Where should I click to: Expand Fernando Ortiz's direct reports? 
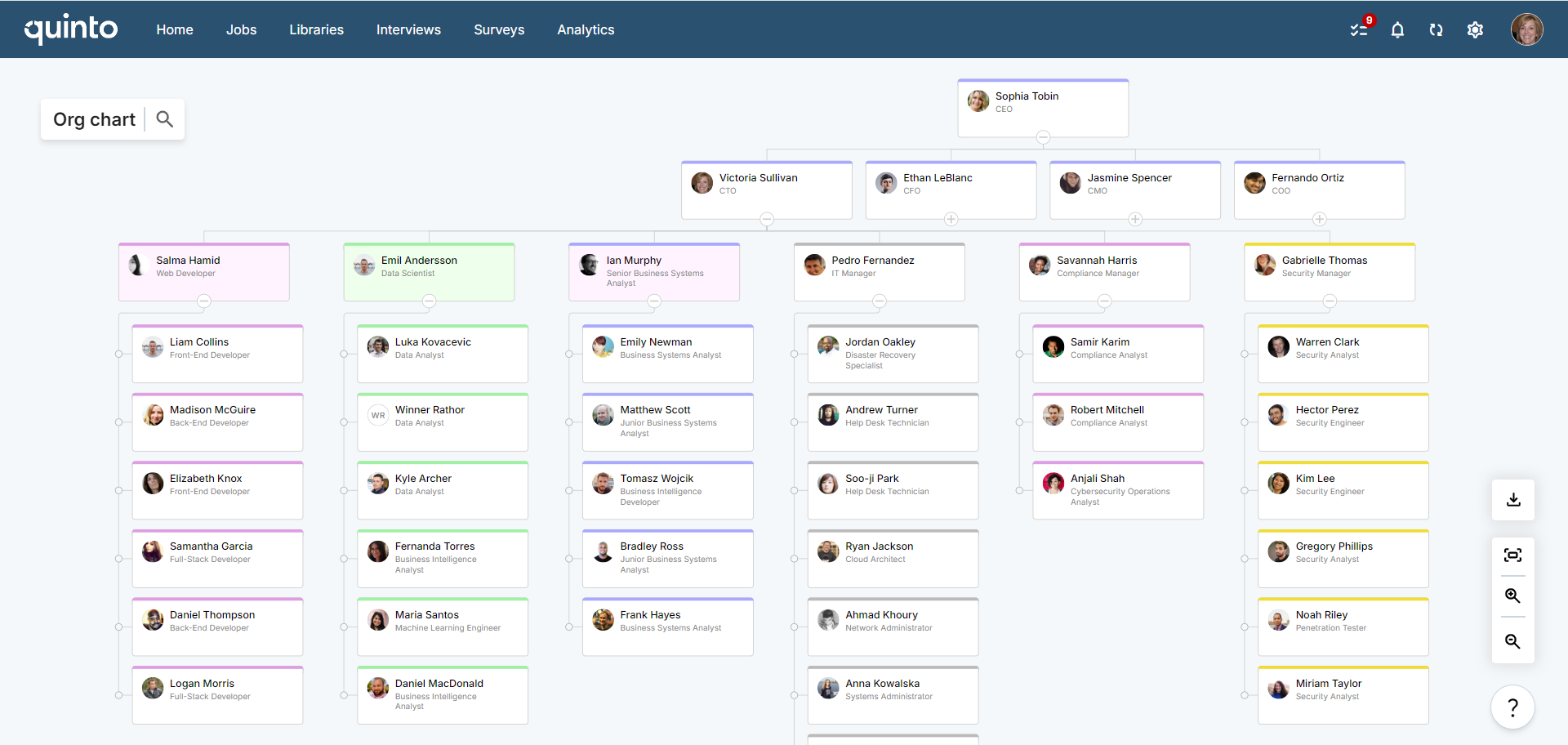(x=1320, y=219)
